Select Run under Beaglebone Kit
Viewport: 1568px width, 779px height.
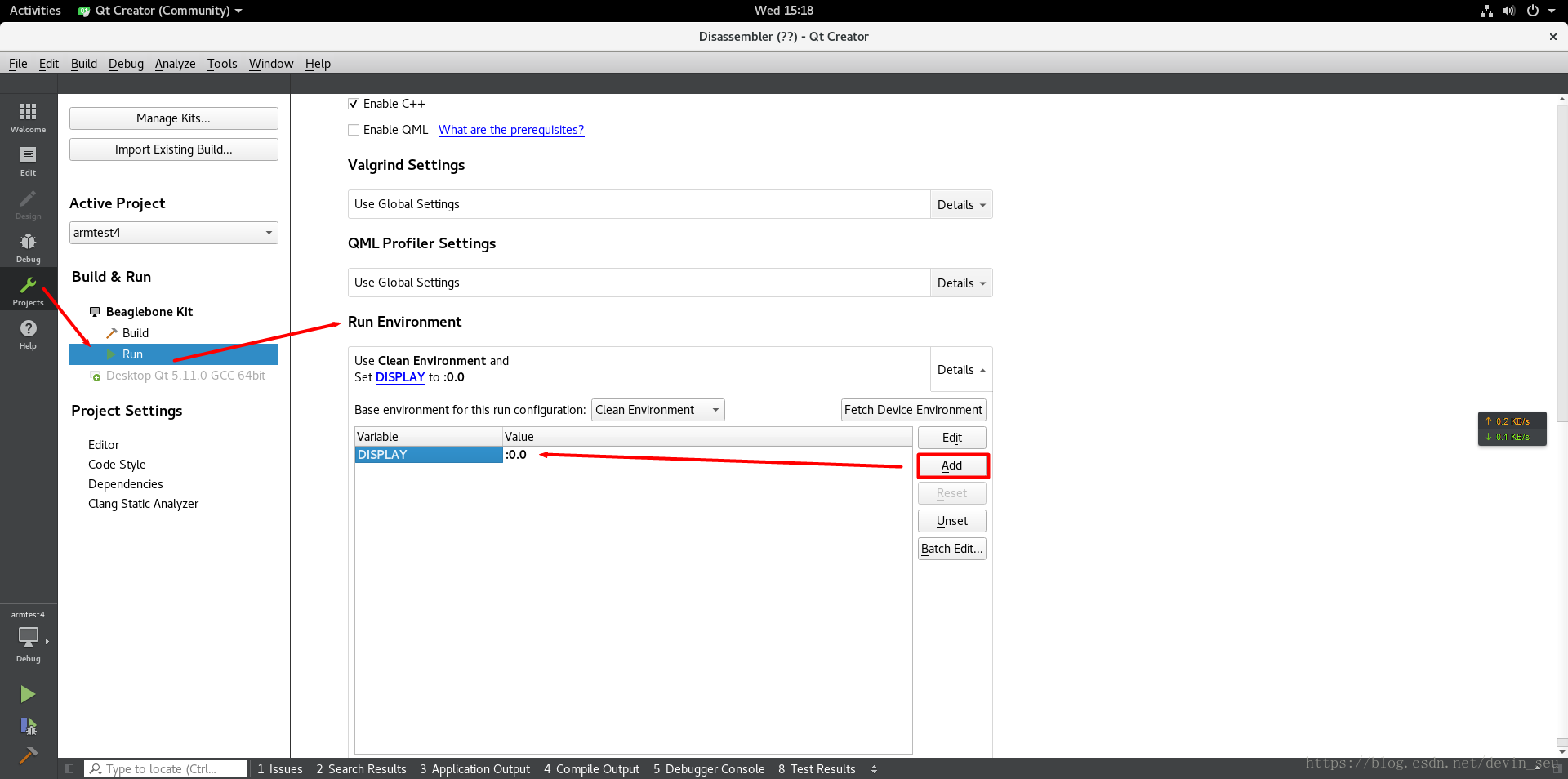(174, 354)
